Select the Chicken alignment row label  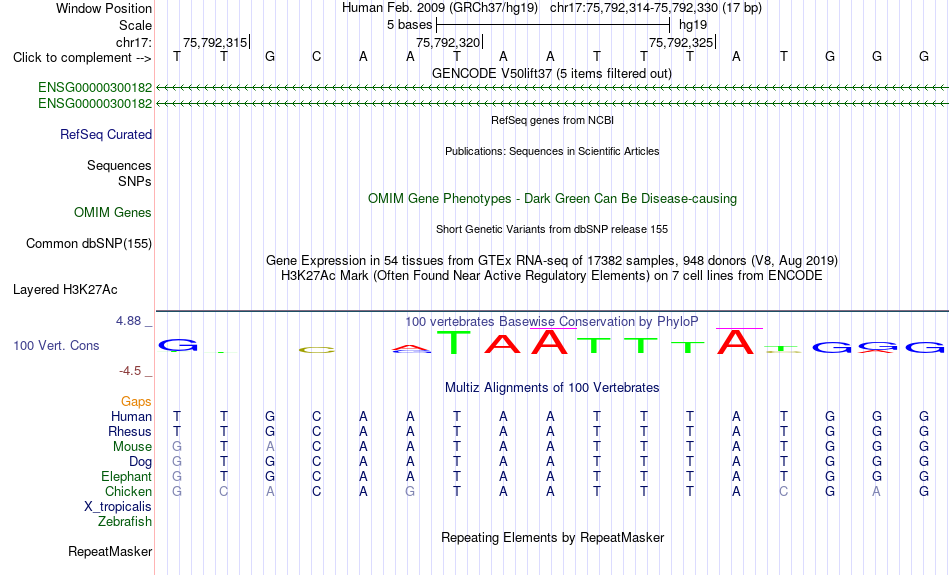pos(128,491)
